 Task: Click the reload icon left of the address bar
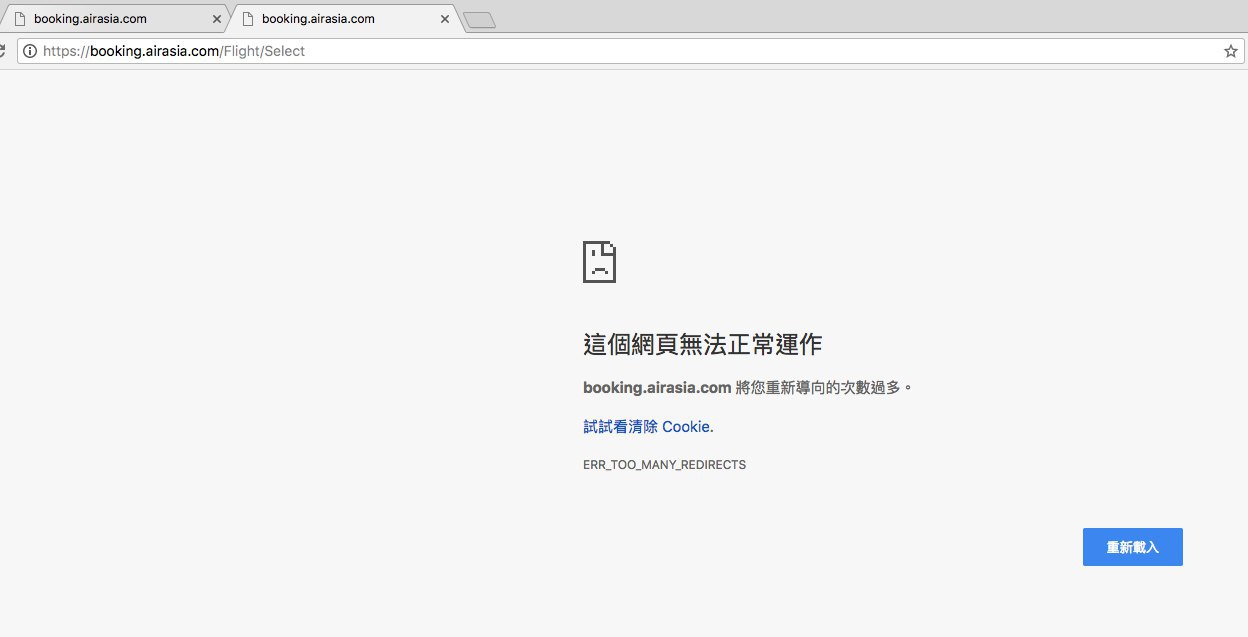(3, 51)
